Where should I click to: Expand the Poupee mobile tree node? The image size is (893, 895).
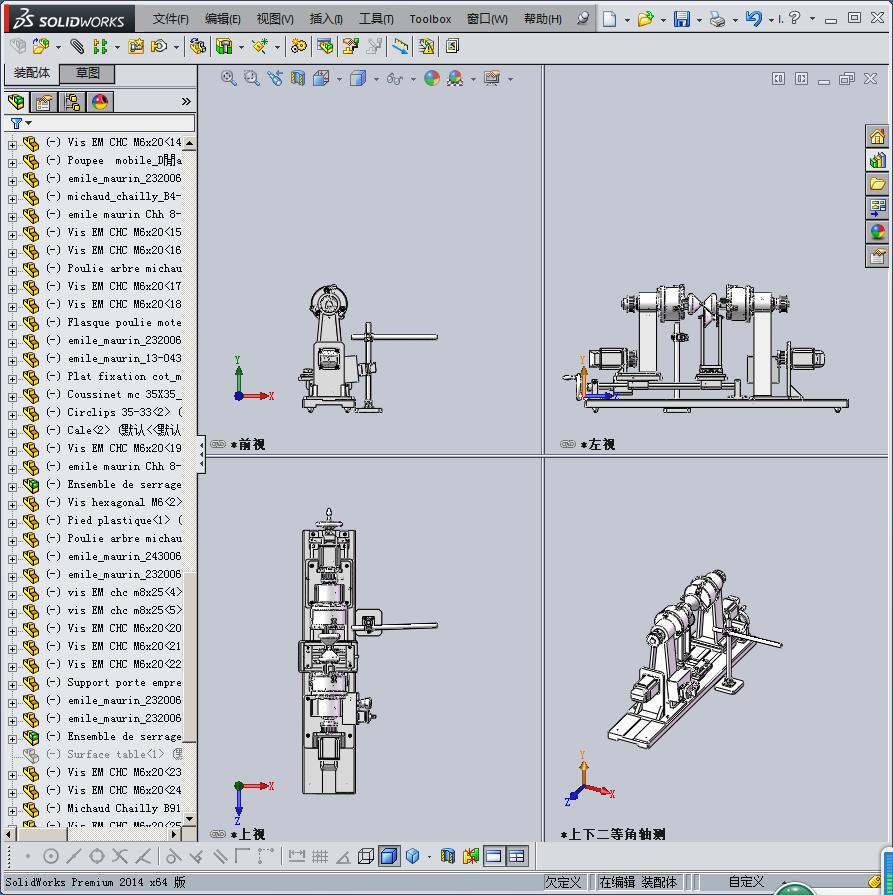point(12,161)
